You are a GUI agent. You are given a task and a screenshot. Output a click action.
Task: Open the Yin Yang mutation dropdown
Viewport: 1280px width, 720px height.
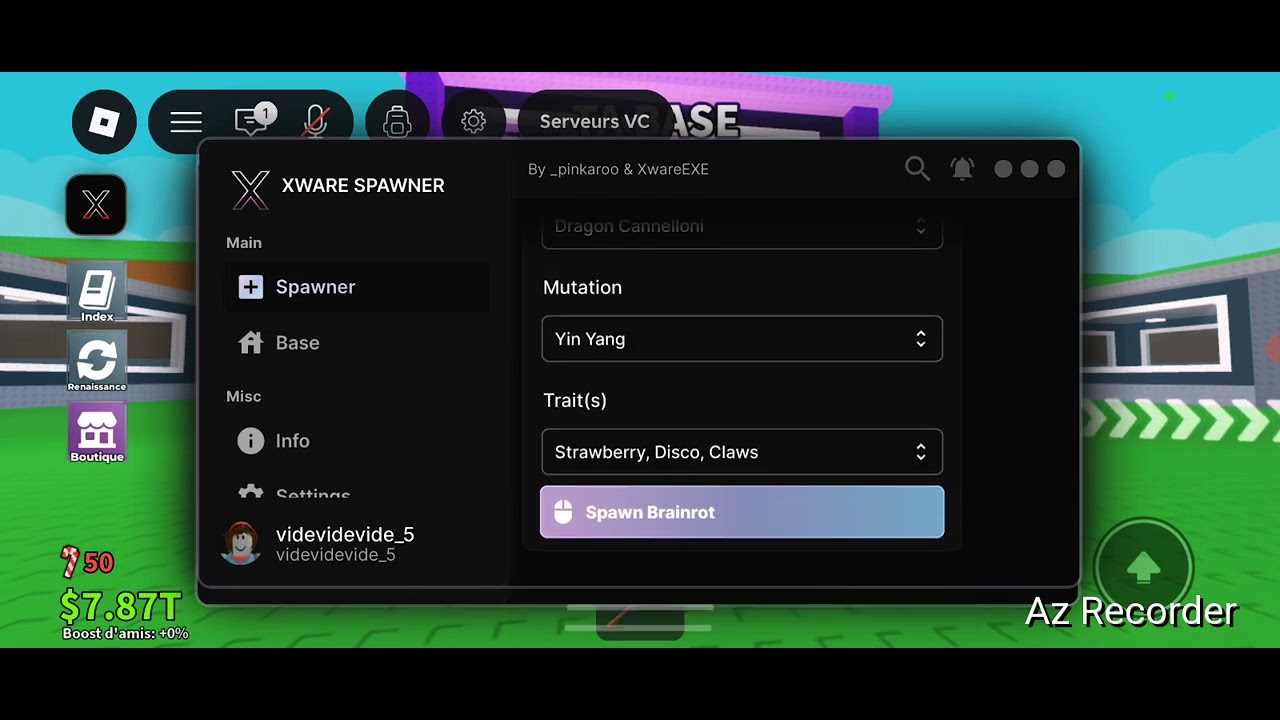[x=742, y=339]
